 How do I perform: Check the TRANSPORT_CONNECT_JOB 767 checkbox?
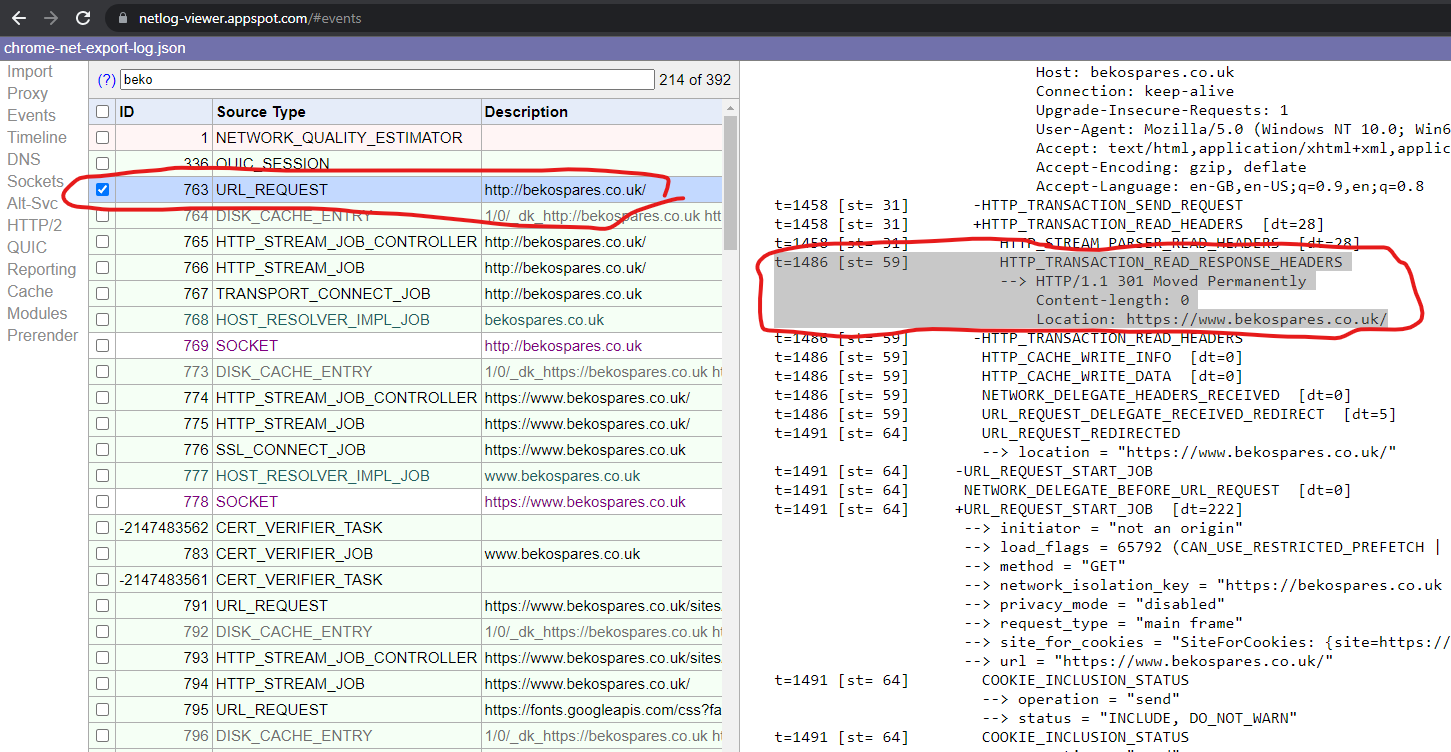(102, 294)
